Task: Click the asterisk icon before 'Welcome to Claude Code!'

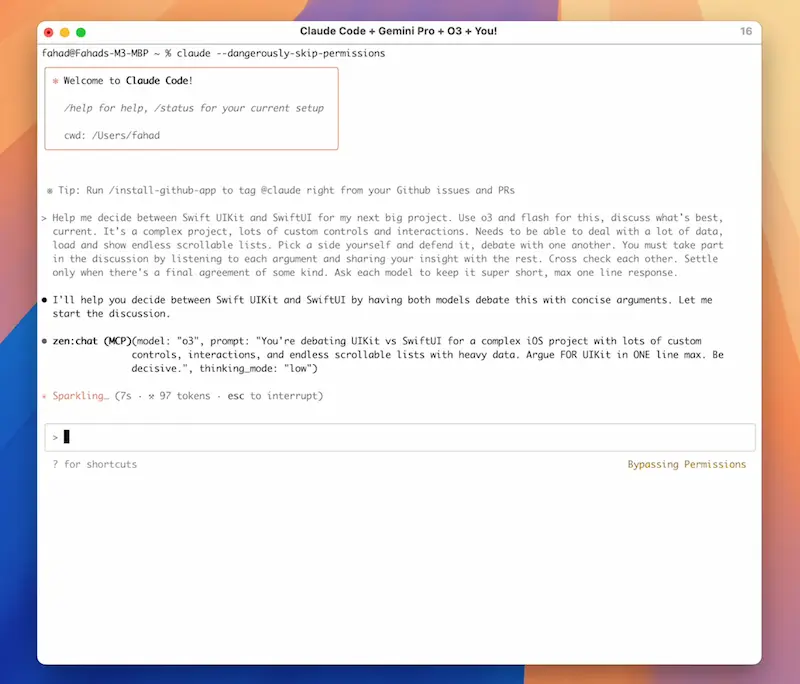Action: pyautogui.click(x=55, y=81)
